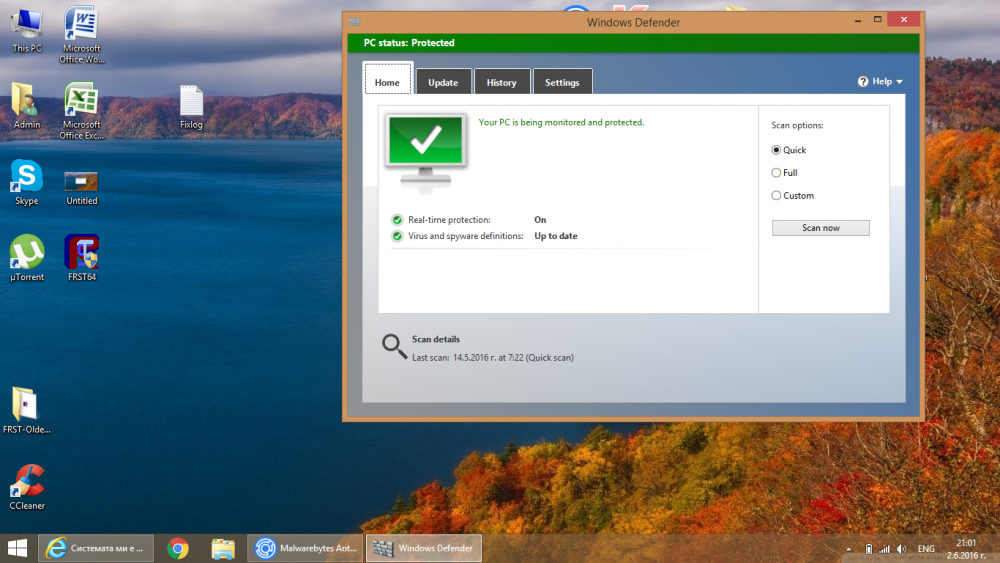Viewport: 1000px width, 563px height.
Task: Switch to the Update tab
Action: (x=443, y=82)
